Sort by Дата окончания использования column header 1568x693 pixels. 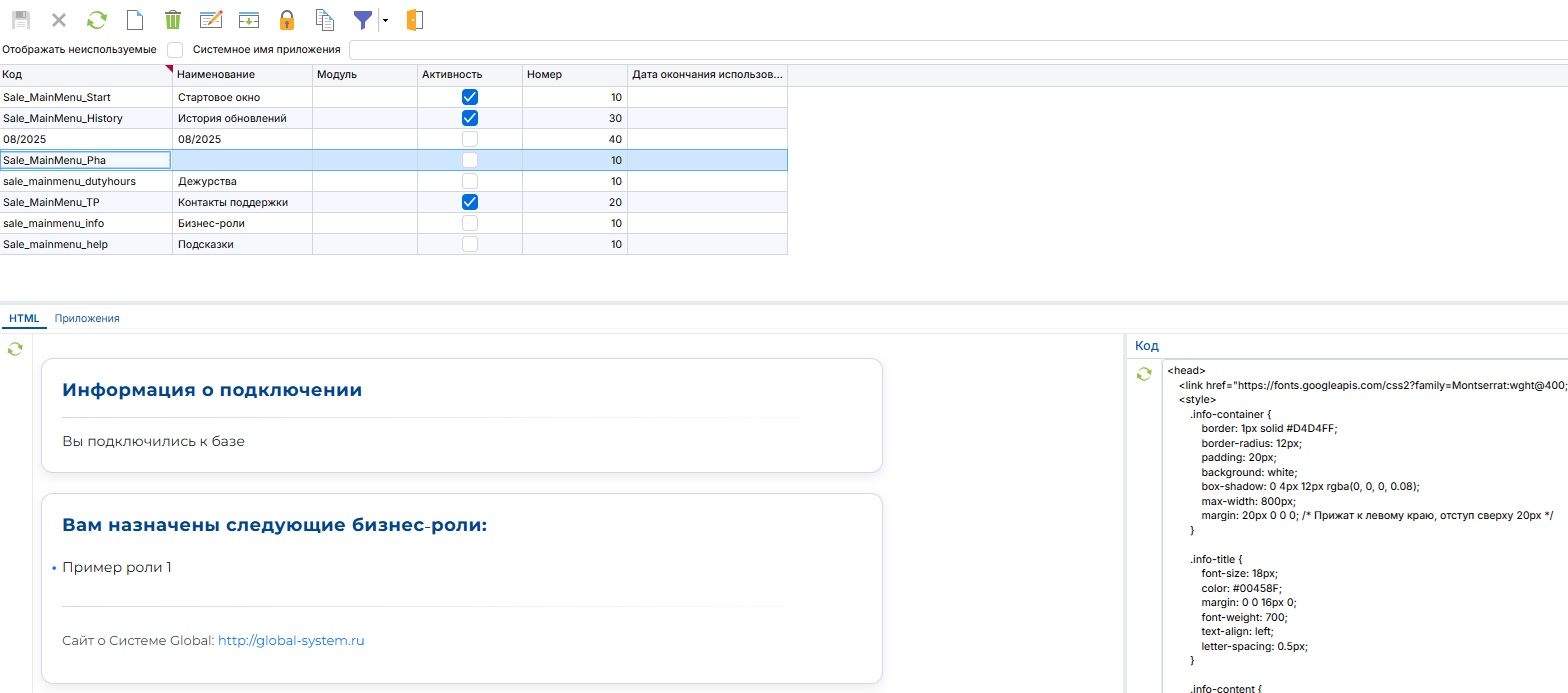(708, 75)
